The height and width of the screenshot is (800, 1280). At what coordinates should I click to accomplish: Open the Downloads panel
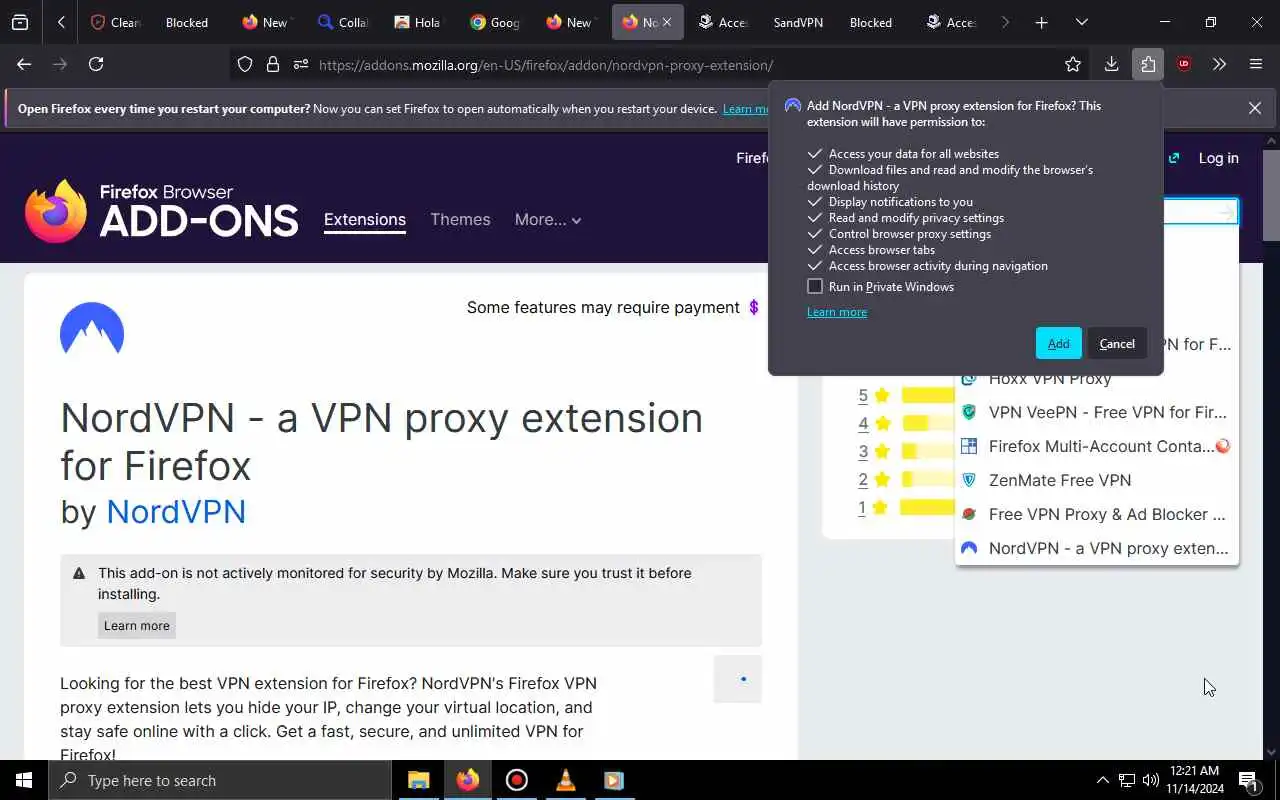click(x=1111, y=64)
